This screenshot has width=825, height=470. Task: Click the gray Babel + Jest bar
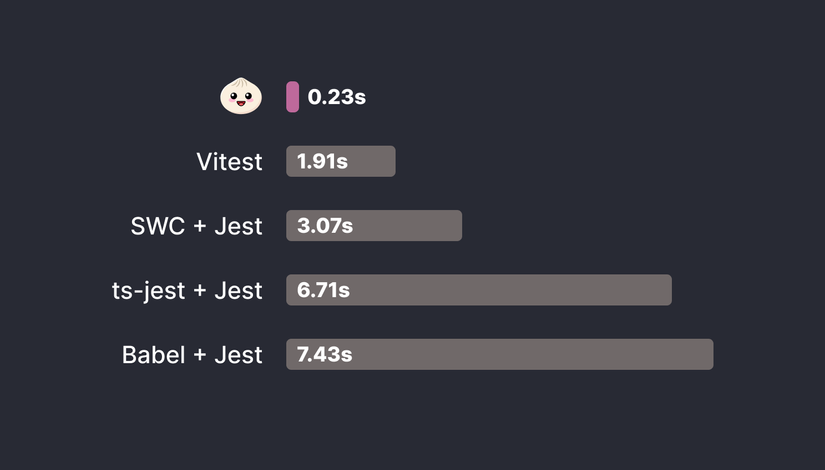click(530, 354)
